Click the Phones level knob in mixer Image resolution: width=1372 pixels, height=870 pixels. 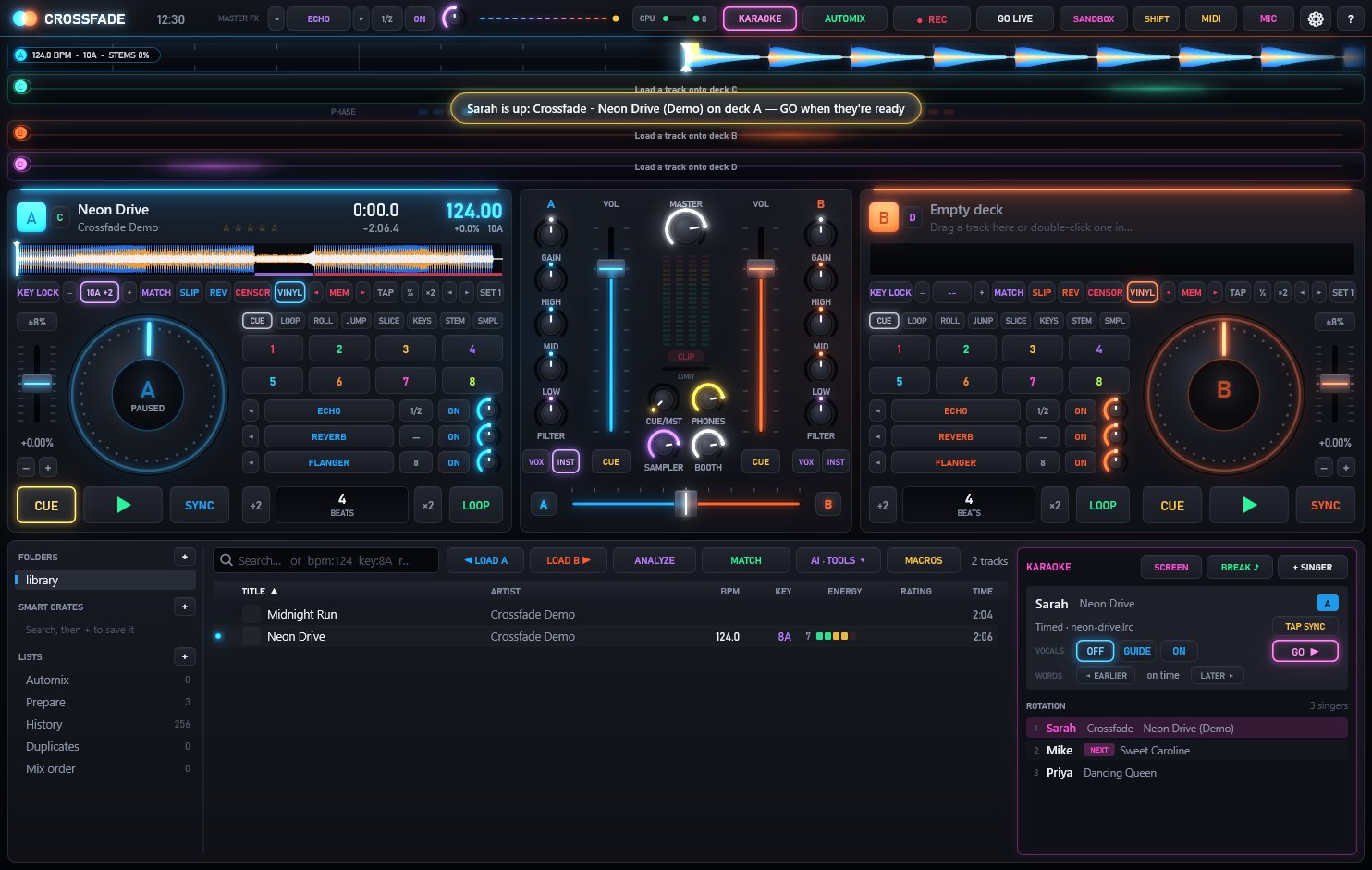pyautogui.click(x=708, y=398)
